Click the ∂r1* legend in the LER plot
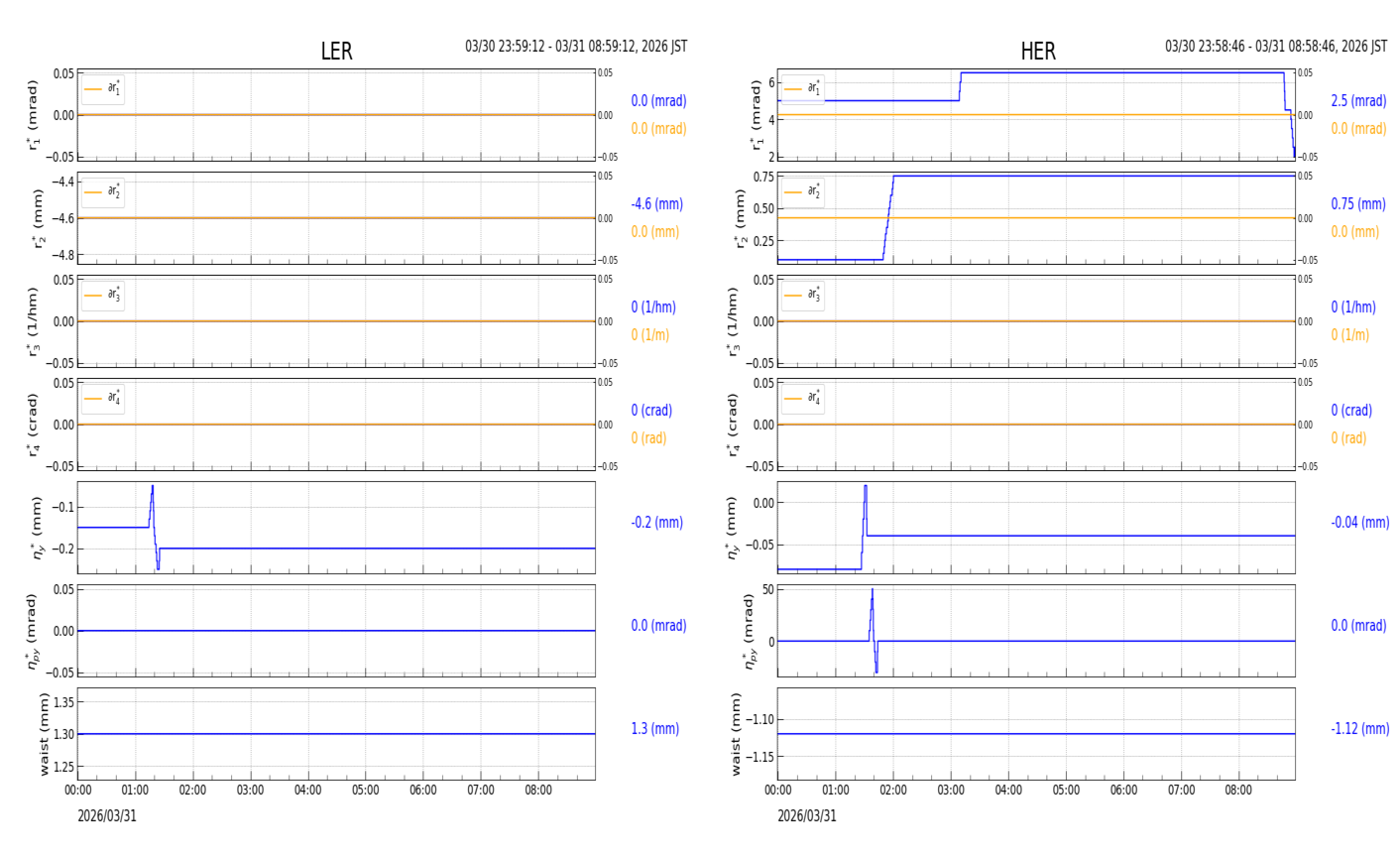 point(103,89)
